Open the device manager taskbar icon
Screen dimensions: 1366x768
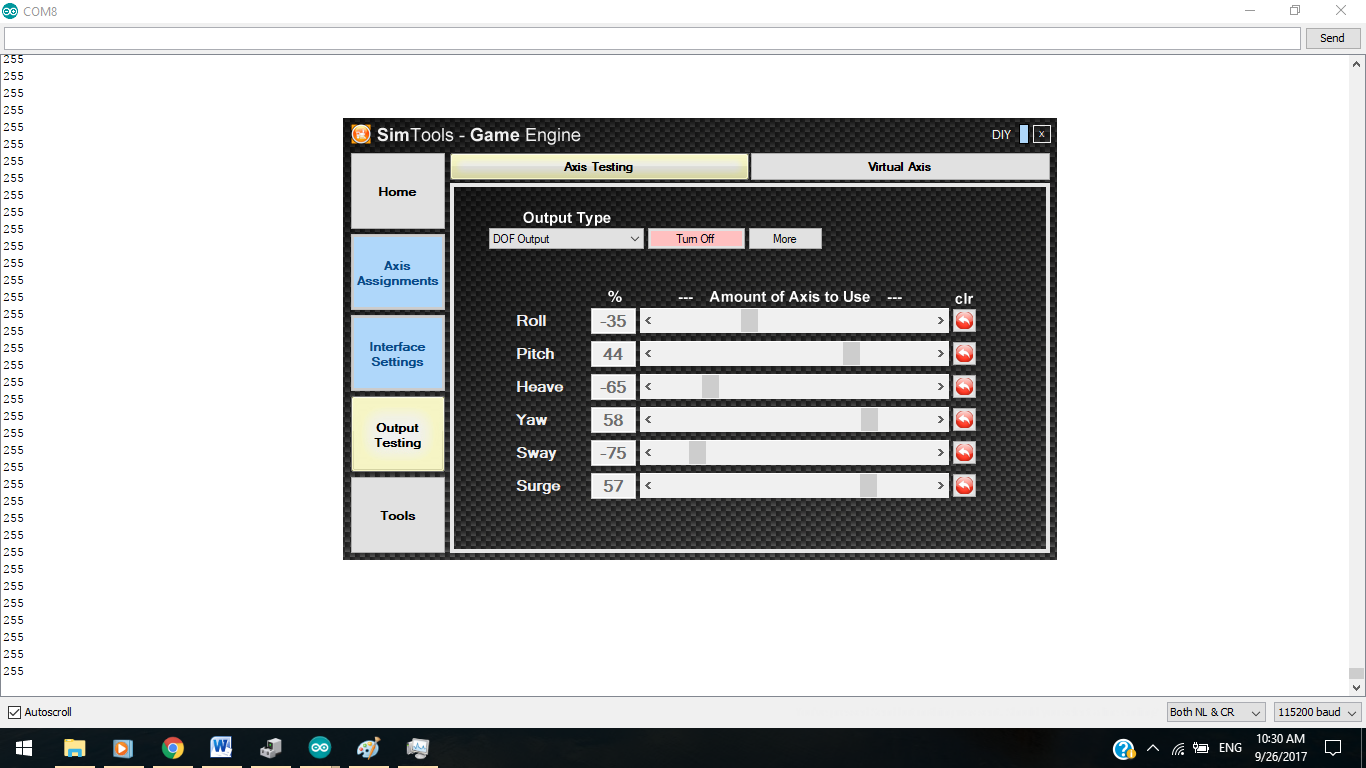(270, 748)
